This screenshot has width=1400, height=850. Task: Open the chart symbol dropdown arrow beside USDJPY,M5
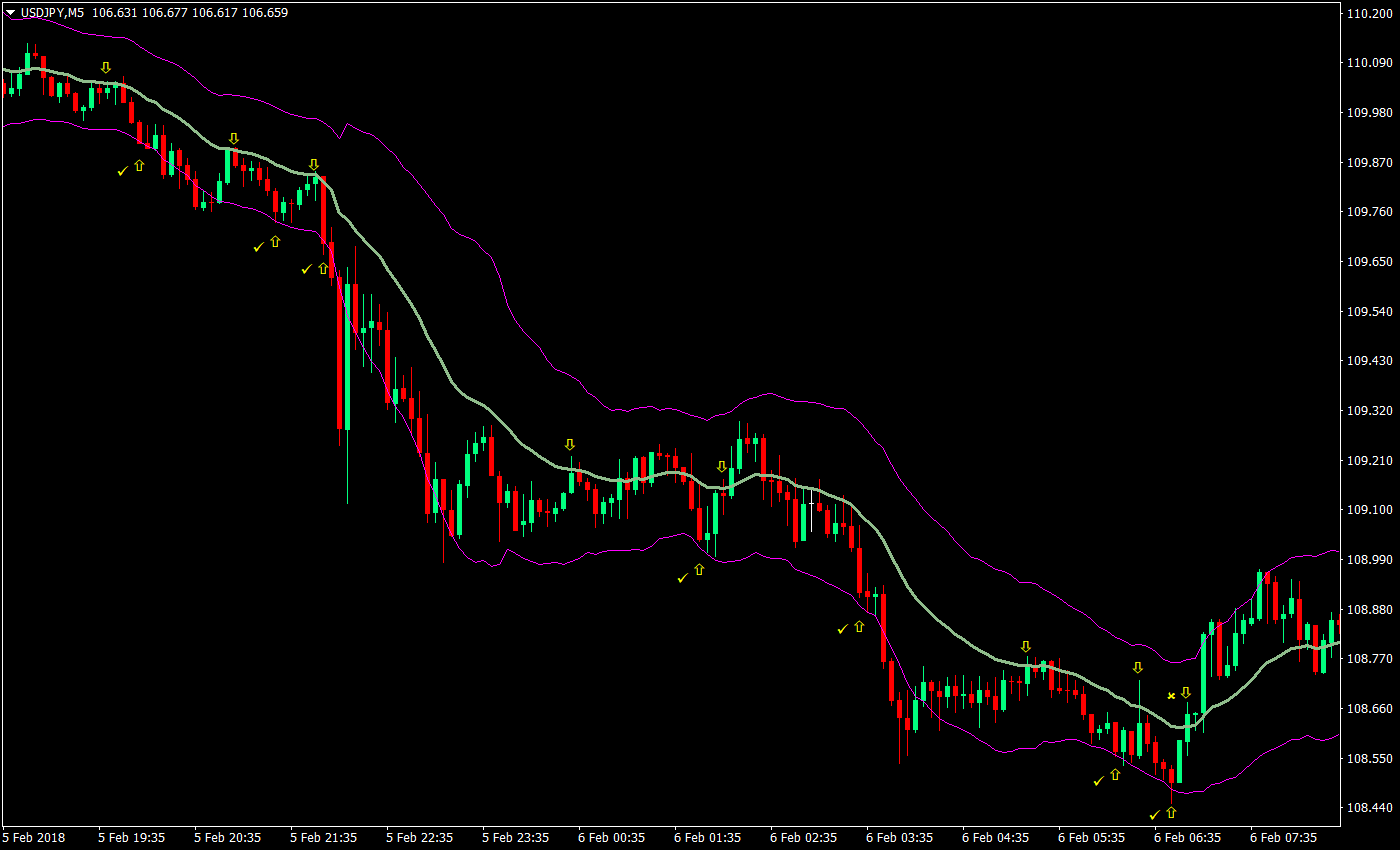[x=10, y=14]
